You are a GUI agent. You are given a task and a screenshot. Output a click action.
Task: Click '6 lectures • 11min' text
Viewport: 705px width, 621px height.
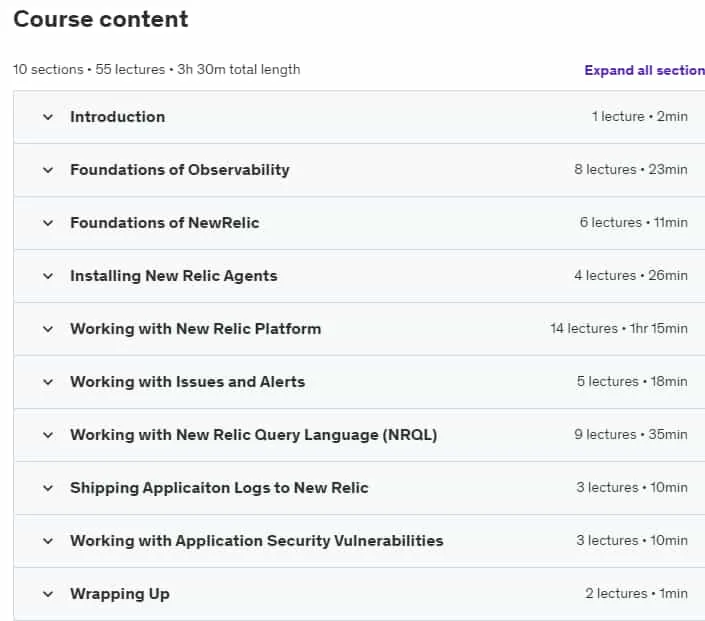633,223
